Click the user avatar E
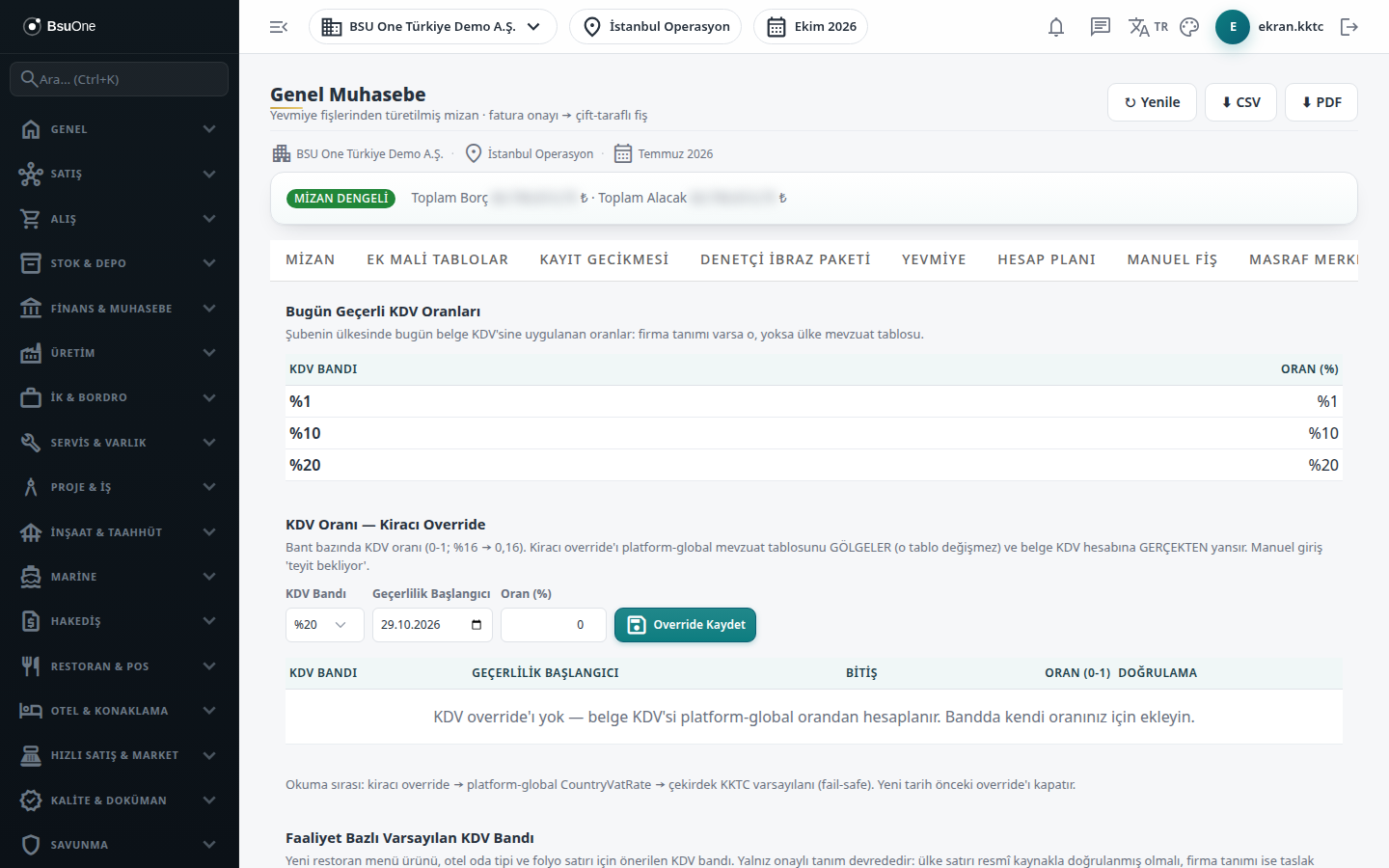Screen dimensions: 1389x868 click(x=1233, y=27)
